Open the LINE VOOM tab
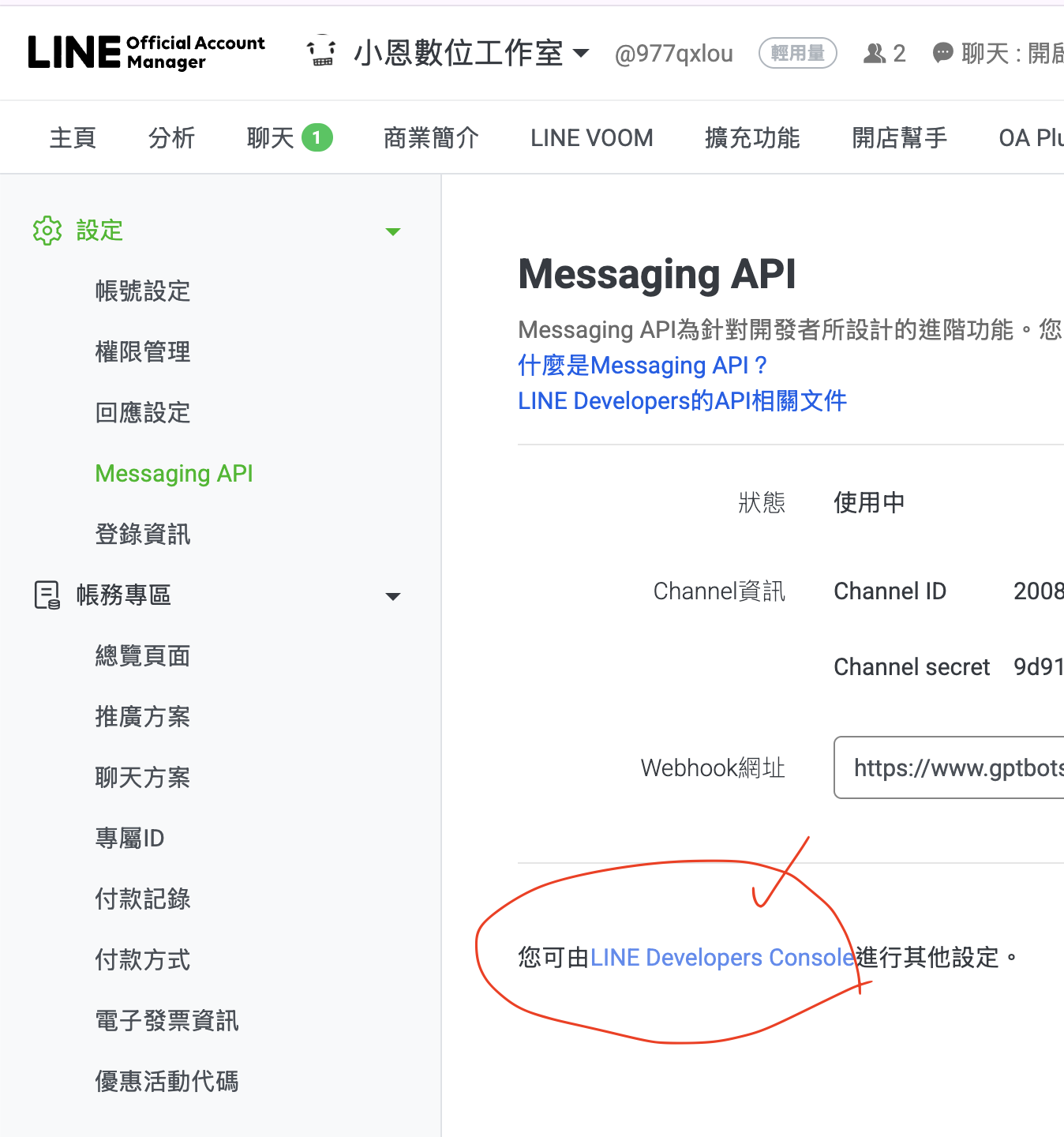This screenshot has width=1064, height=1137. (591, 137)
